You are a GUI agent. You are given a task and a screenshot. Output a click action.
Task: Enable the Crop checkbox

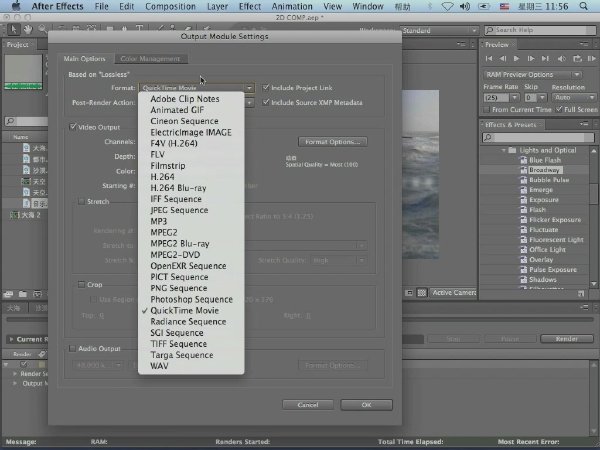point(81,284)
